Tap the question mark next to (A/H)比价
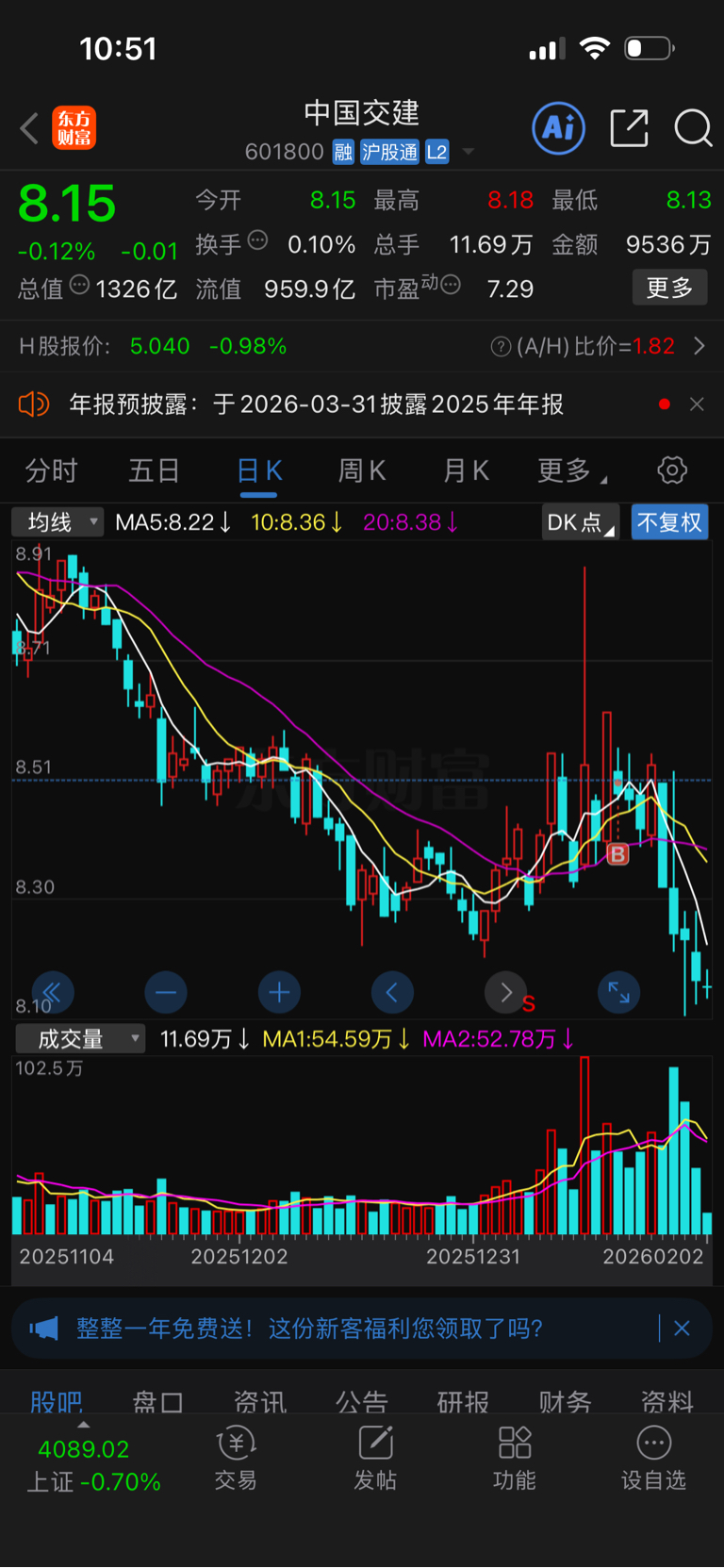 point(501,347)
